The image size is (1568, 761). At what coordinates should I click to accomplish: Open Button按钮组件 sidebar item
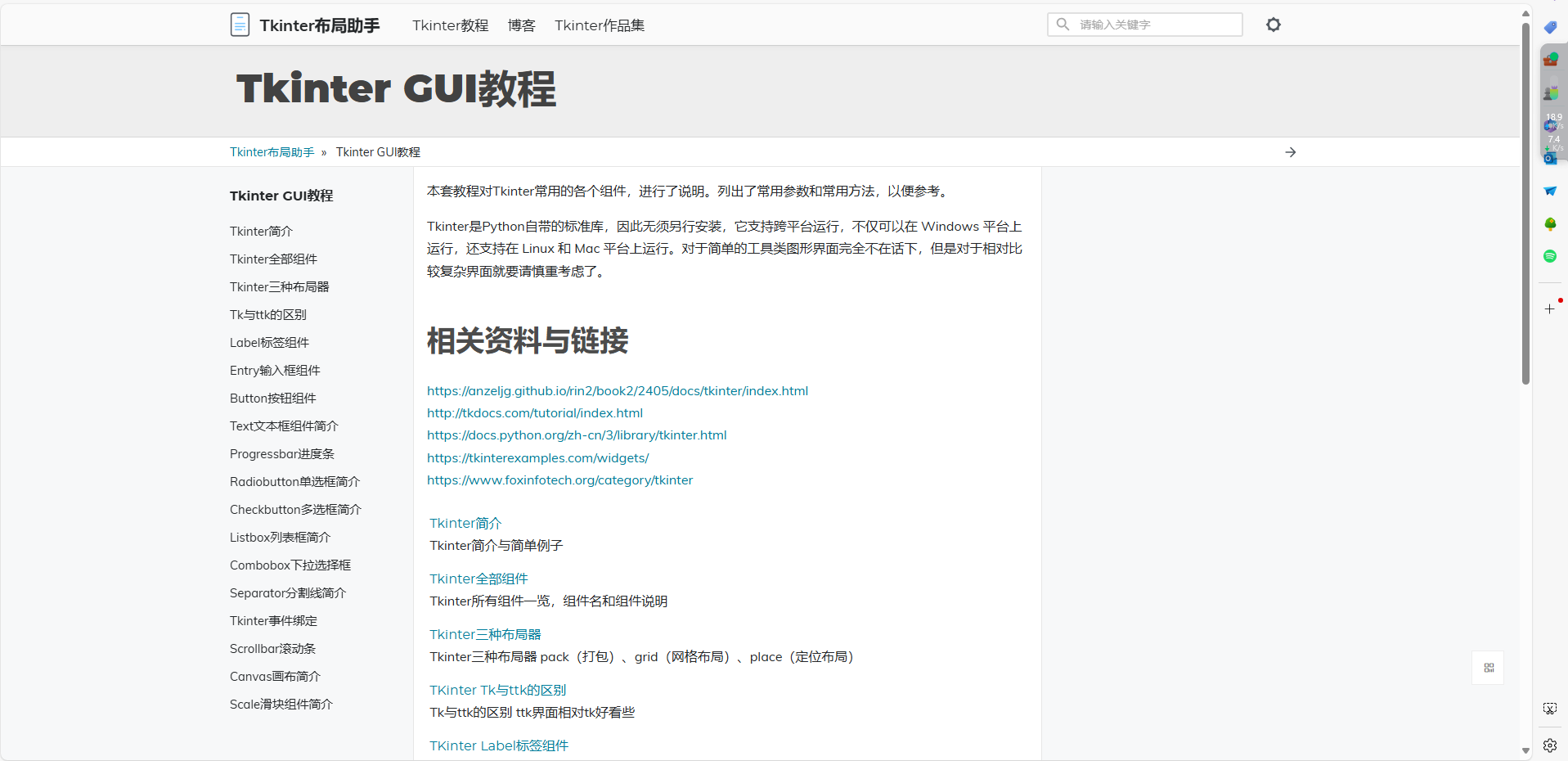[273, 399]
